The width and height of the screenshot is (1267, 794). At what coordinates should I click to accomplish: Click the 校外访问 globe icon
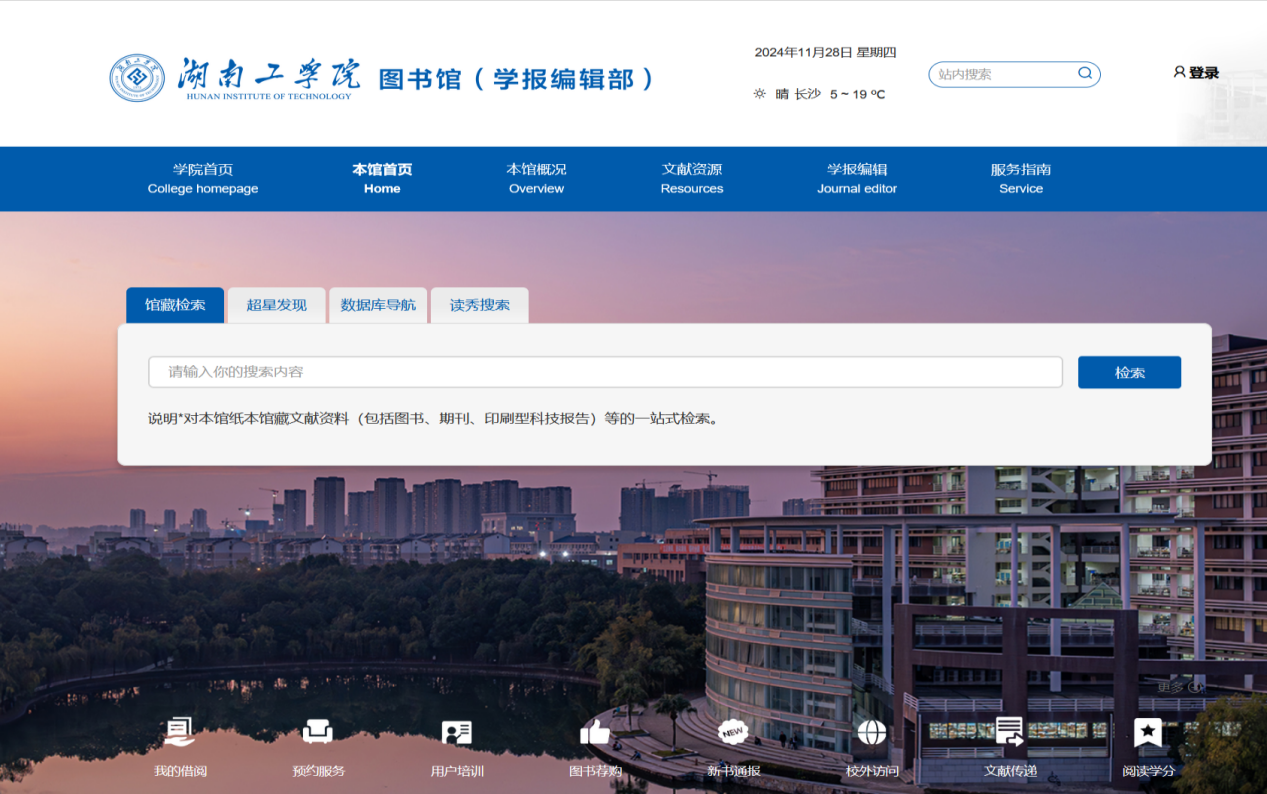(x=871, y=733)
